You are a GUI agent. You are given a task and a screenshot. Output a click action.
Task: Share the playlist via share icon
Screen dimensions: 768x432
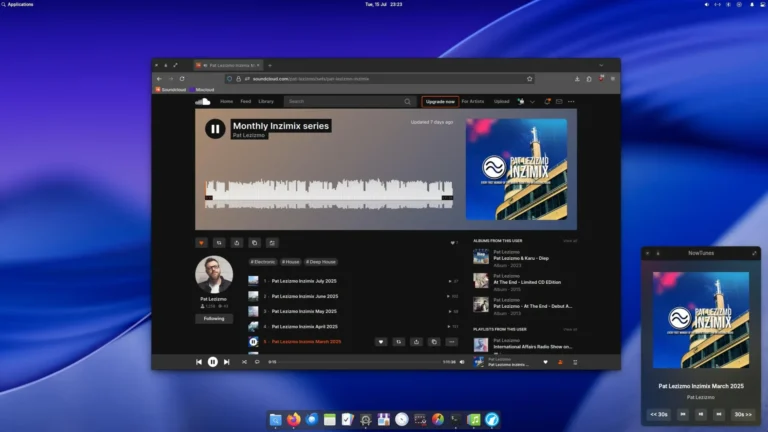237,243
